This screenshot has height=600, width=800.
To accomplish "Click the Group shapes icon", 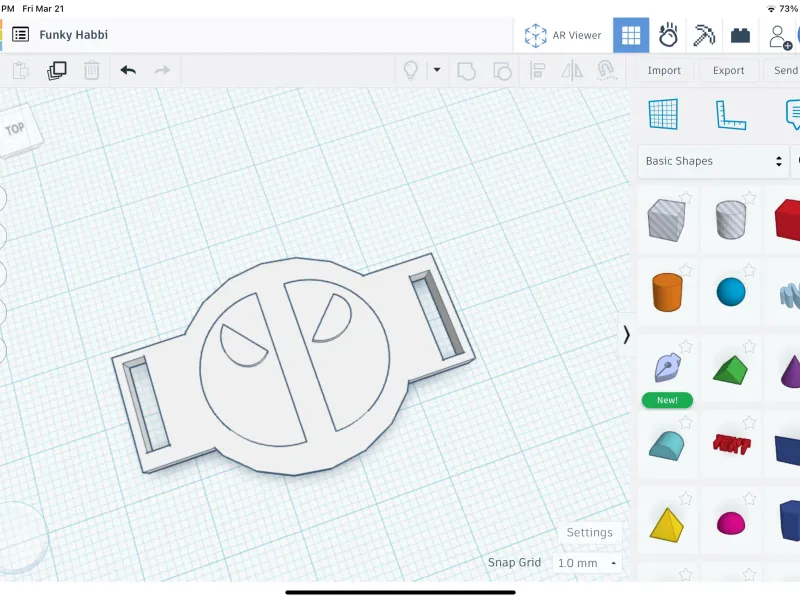I will [466, 71].
